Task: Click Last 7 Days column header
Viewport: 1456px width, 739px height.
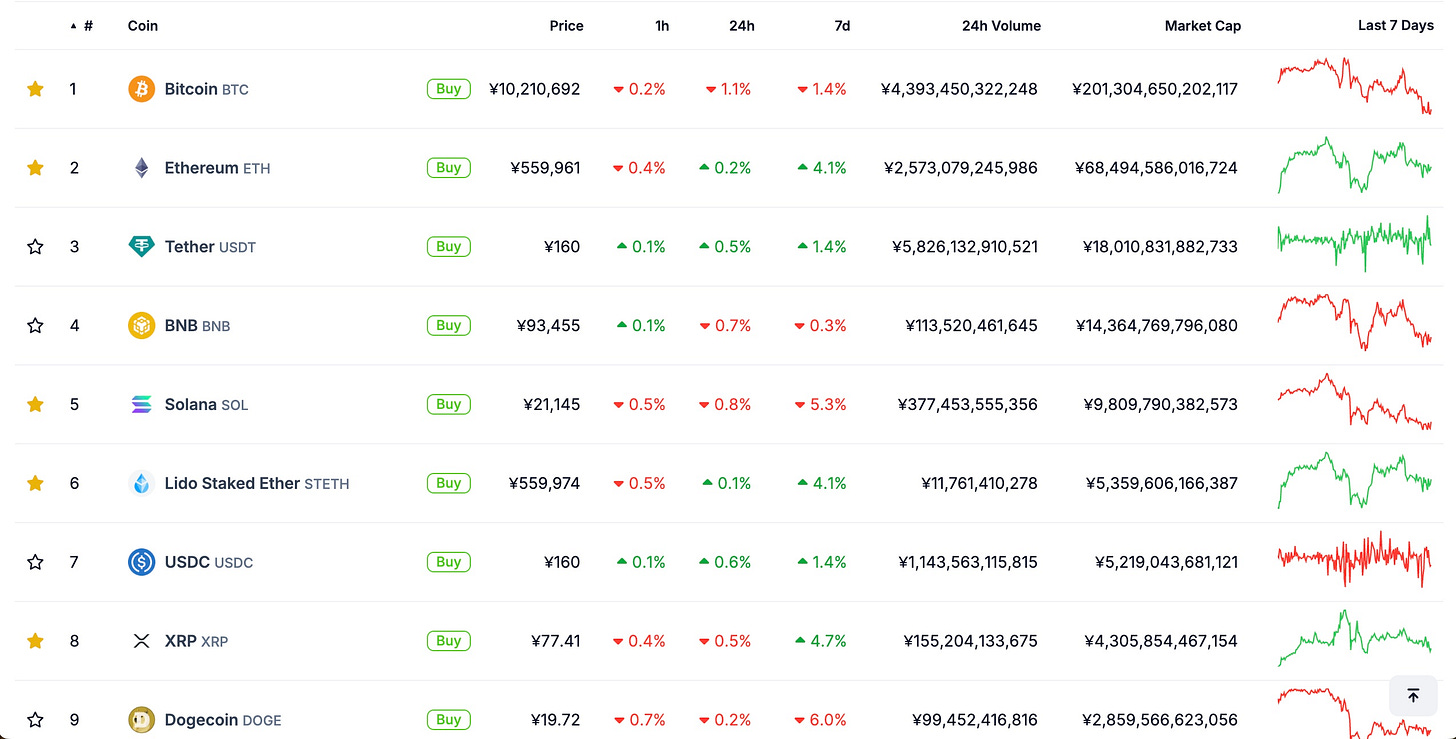Action: point(1396,26)
